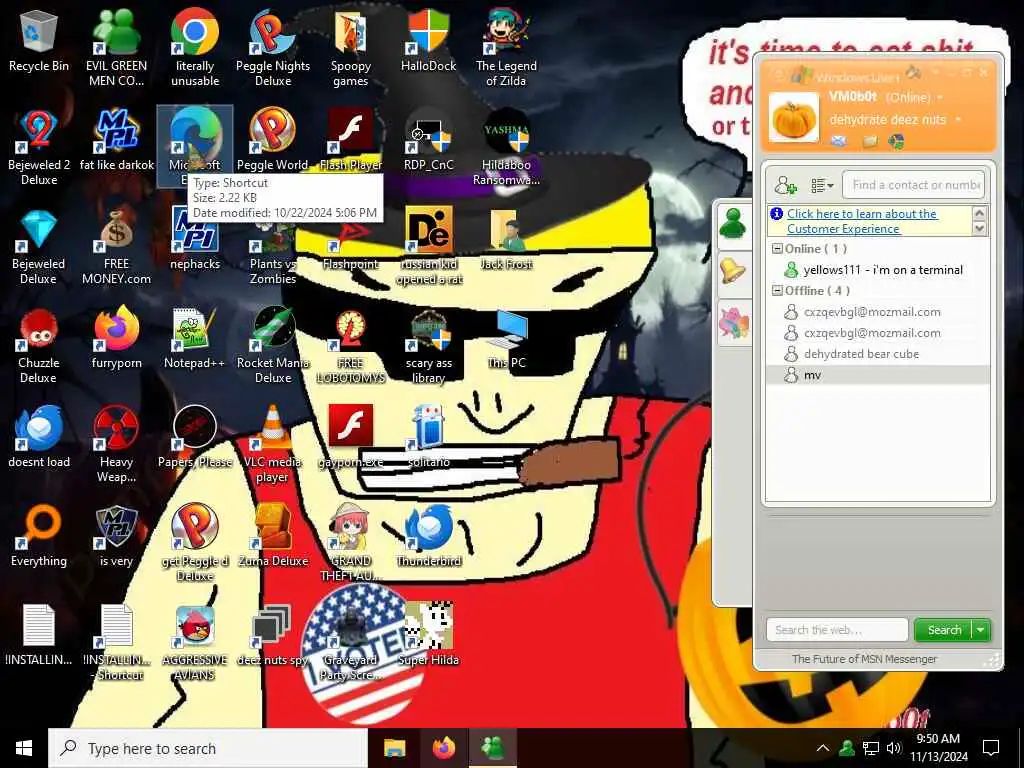Select the Hildaboo Ransomwa... icon
1024x768 pixels.
coord(506,148)
